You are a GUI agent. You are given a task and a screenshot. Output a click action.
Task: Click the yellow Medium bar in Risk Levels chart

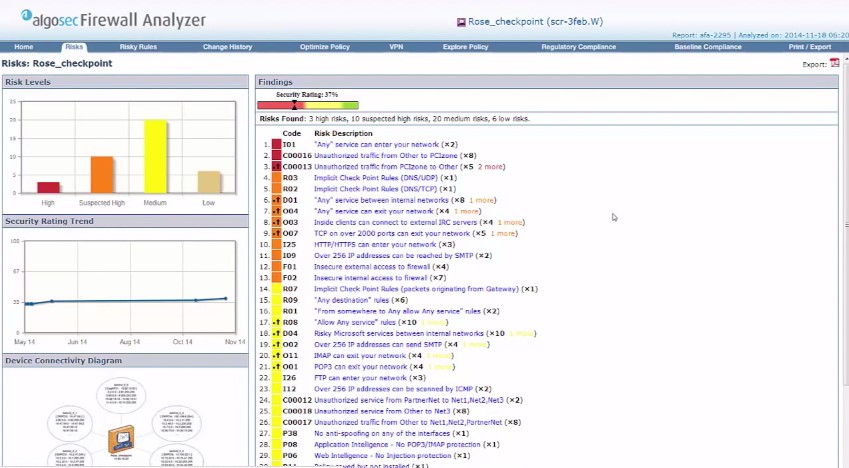tap(155, 157)
